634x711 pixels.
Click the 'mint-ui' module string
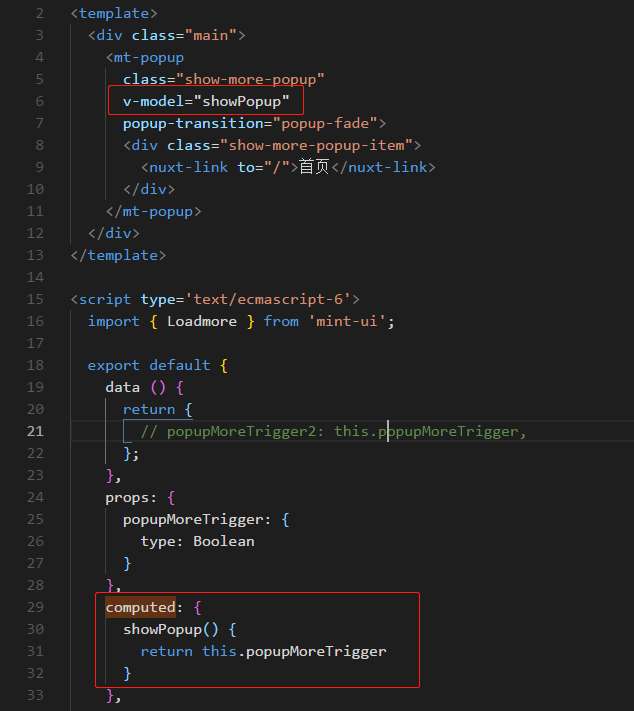347,321
